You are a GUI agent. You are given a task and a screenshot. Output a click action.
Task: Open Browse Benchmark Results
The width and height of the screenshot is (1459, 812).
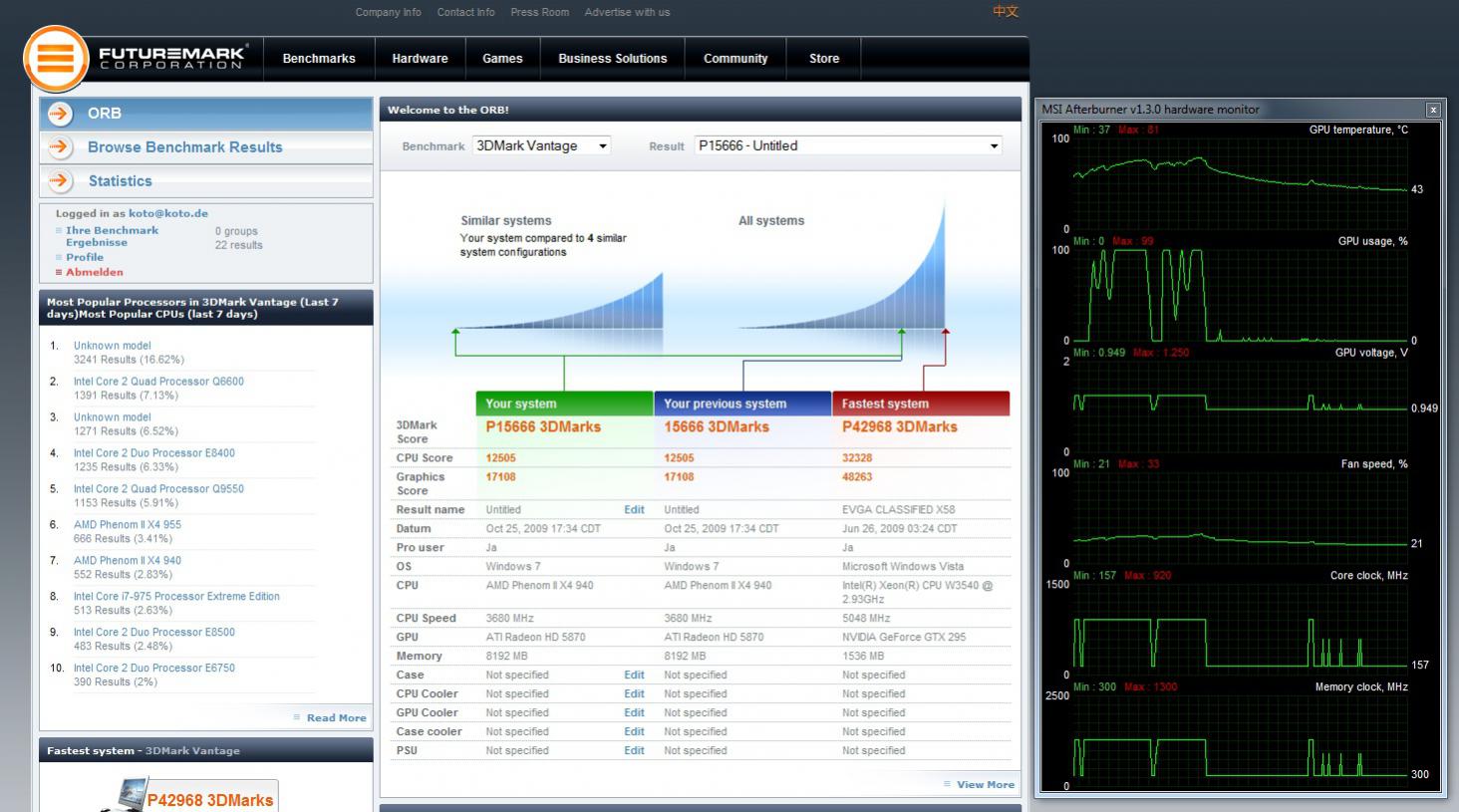click(206, 147)
